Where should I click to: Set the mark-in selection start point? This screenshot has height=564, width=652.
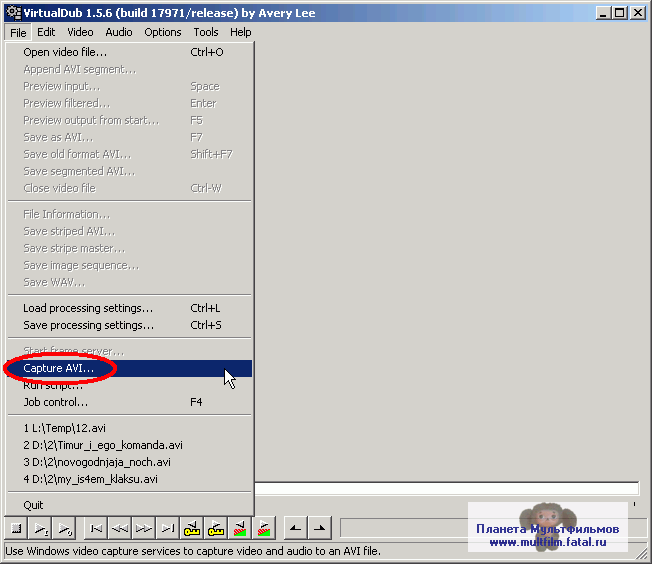tap(296, 528)
